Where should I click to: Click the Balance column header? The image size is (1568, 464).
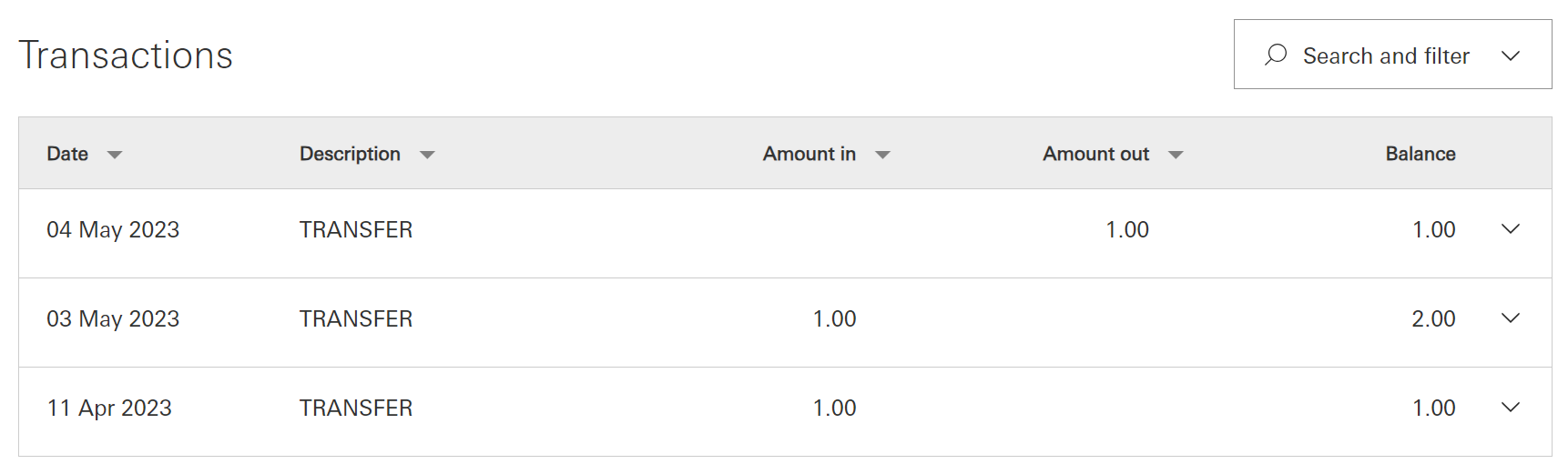(1420, 154)
